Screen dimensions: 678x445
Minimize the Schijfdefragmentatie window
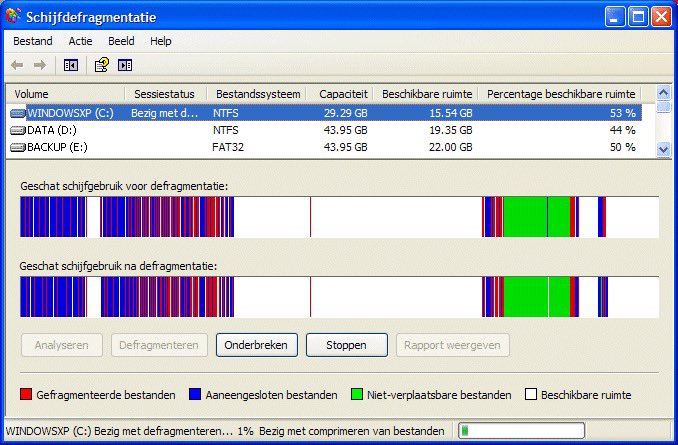coord(614,17)
